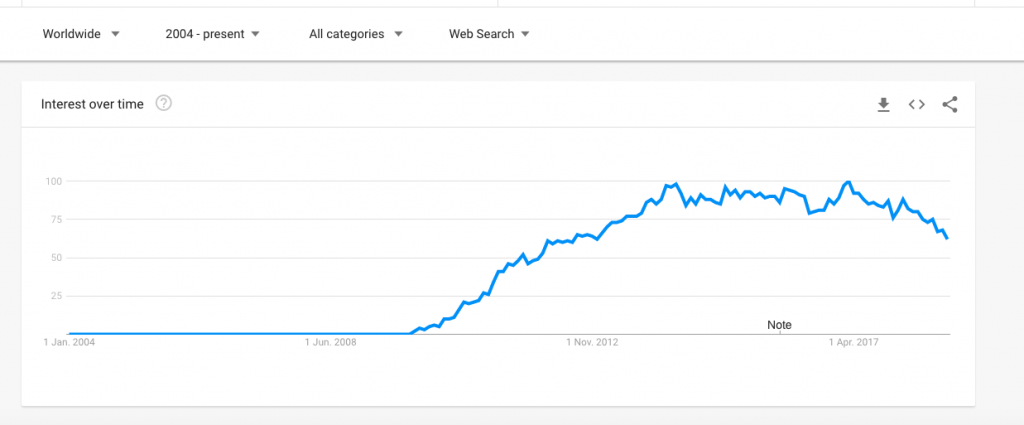Share the interest over time chart
The image size is (1024, 425).
click(950, 104)
